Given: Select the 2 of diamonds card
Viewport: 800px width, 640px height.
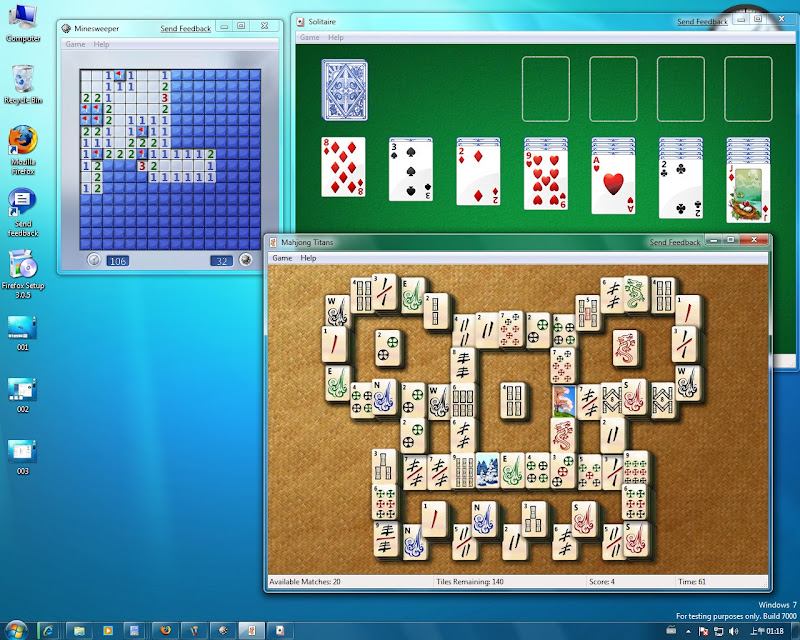Looking at the screenshot, I should coord(478,175).
